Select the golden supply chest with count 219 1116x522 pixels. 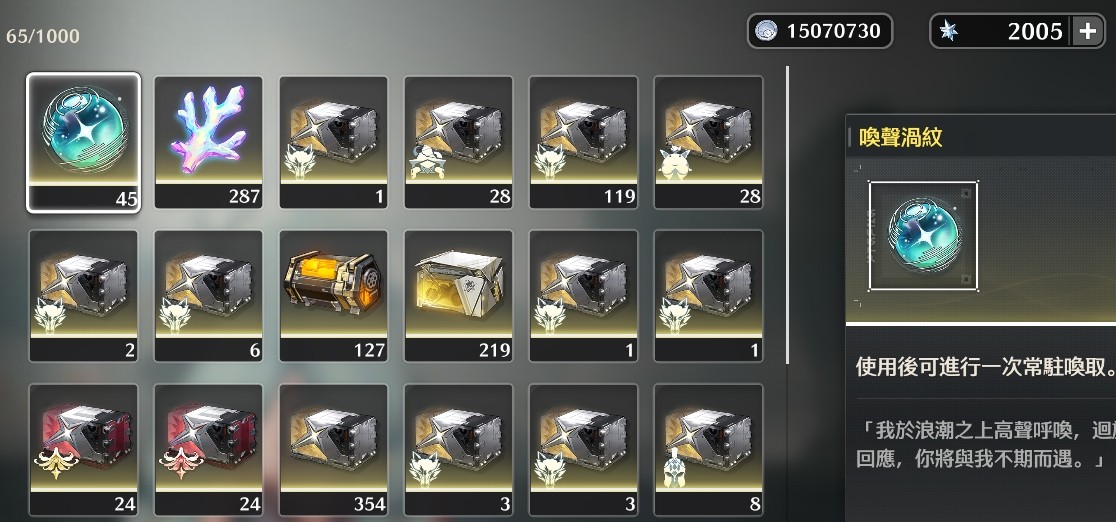(459, 296)
